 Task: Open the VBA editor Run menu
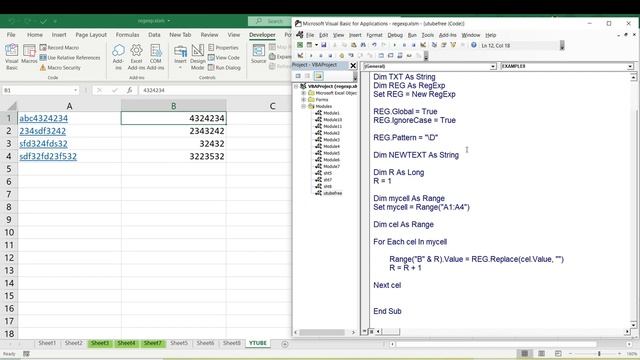tap(412, 35)
